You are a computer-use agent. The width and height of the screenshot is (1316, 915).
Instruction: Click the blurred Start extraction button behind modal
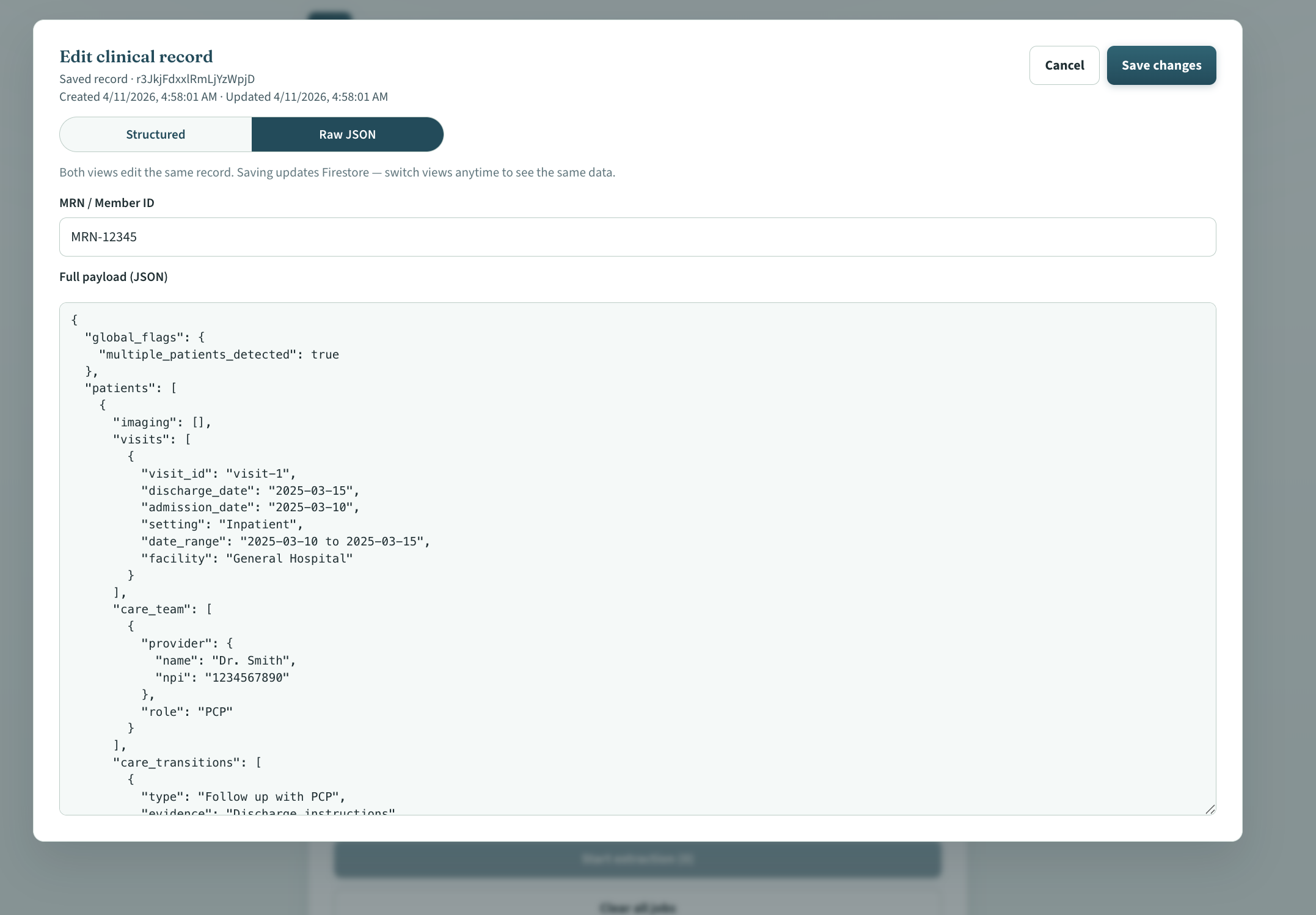point(637,859)
